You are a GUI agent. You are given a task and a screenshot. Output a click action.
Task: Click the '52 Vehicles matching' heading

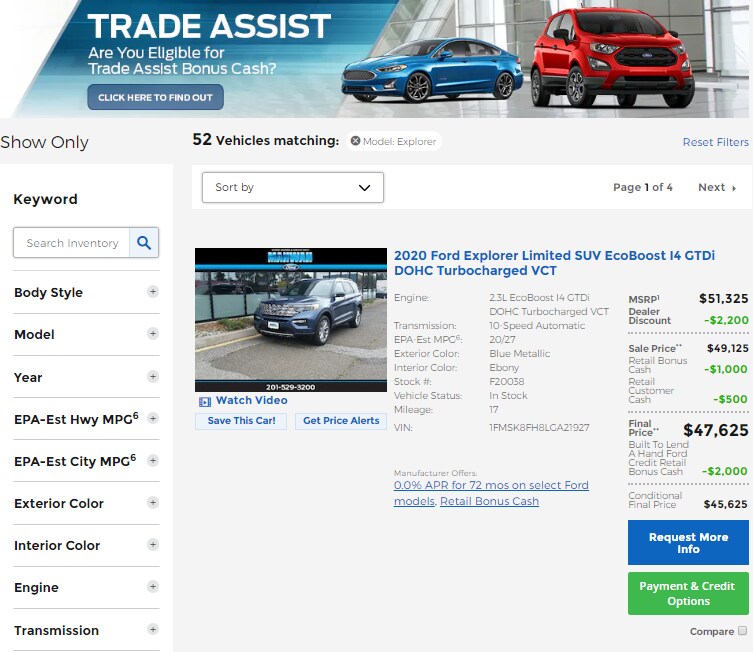[266, 140]
